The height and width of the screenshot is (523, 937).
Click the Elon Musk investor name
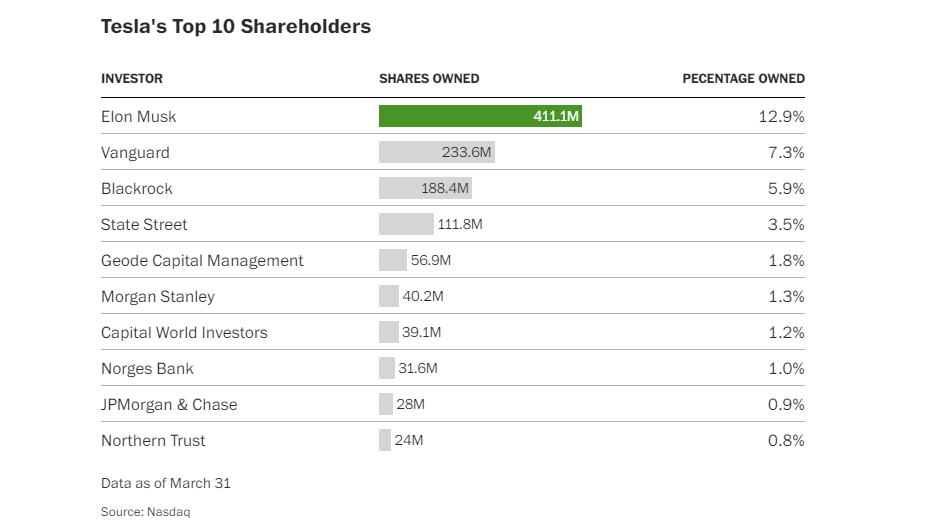(138, 116)
